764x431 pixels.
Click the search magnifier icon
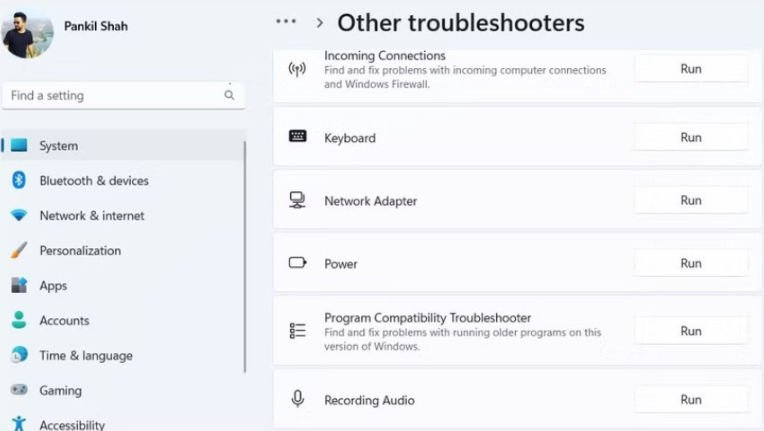click(x=229, y=96)
